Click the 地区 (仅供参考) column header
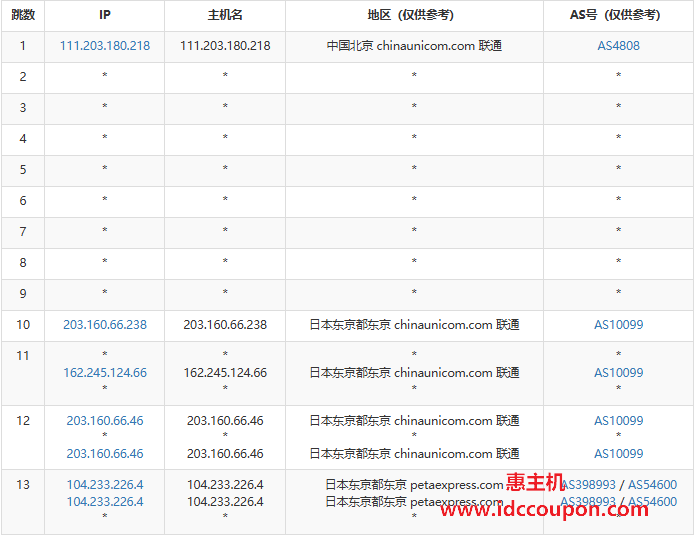This screenshot has width=694, height=536. [x=411, y=15]
